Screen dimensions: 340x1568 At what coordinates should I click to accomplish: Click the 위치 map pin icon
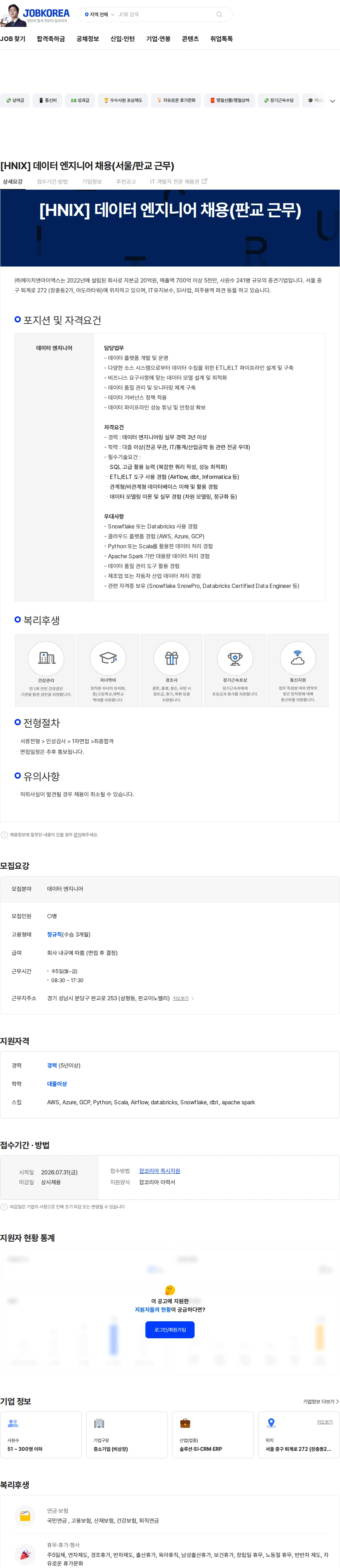[271, 1423]
